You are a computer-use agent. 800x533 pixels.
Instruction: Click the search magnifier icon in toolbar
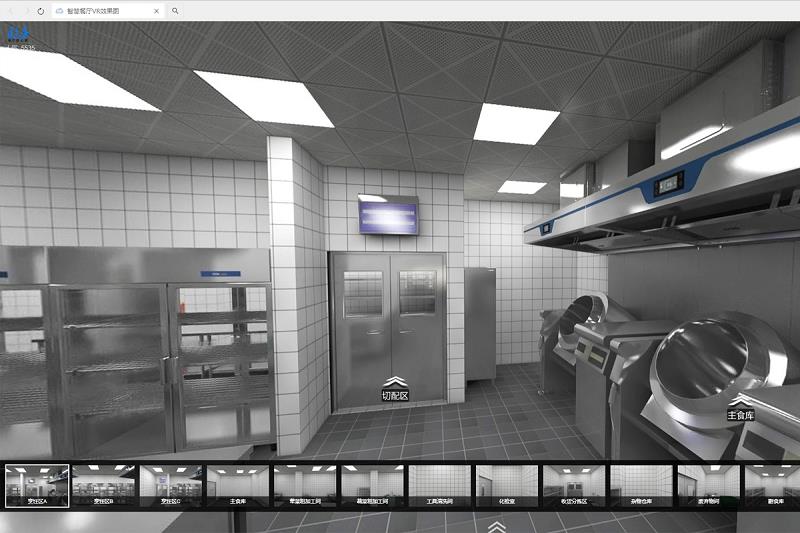[x=175, y=11]
